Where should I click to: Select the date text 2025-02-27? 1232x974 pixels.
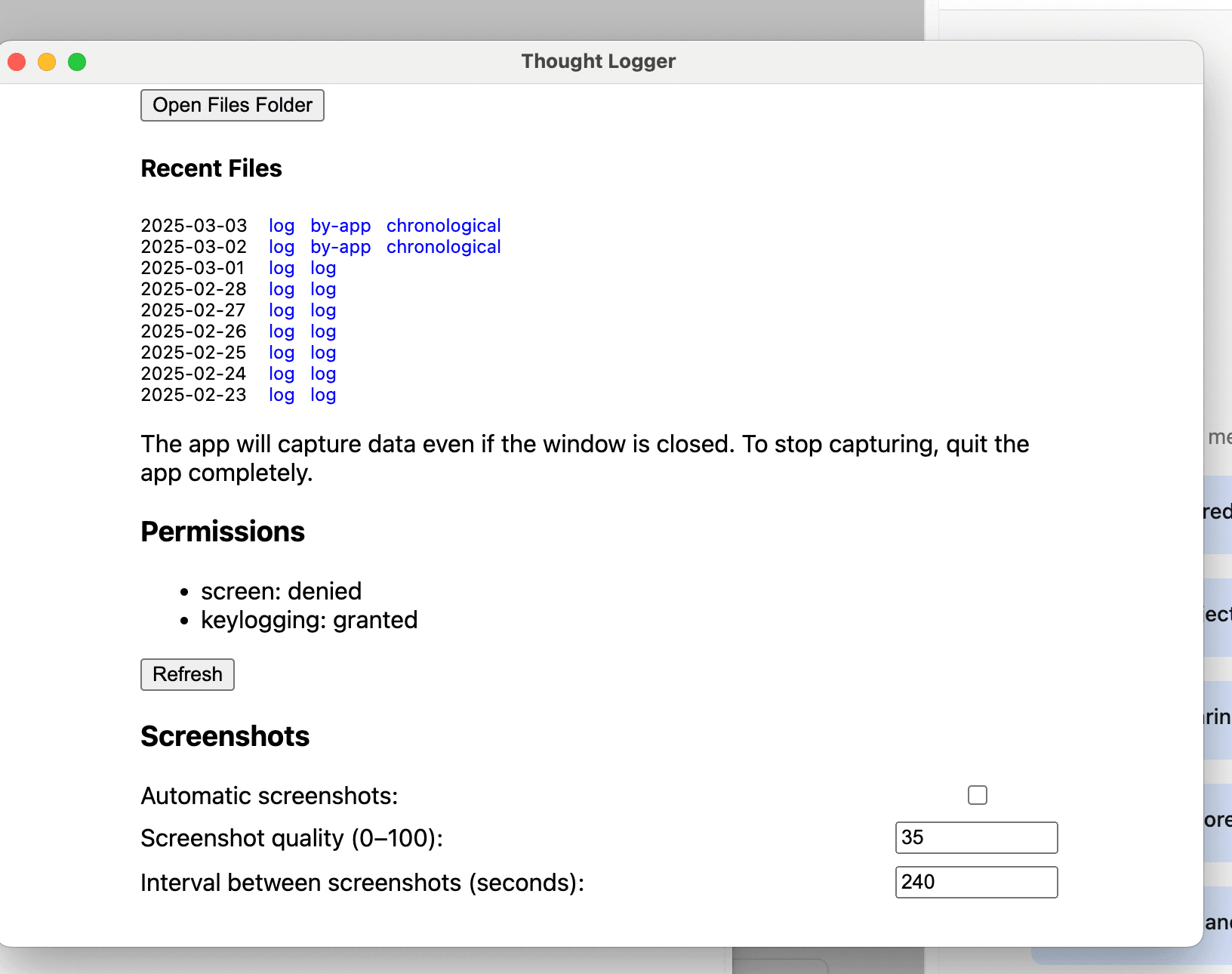coord(193,310)
